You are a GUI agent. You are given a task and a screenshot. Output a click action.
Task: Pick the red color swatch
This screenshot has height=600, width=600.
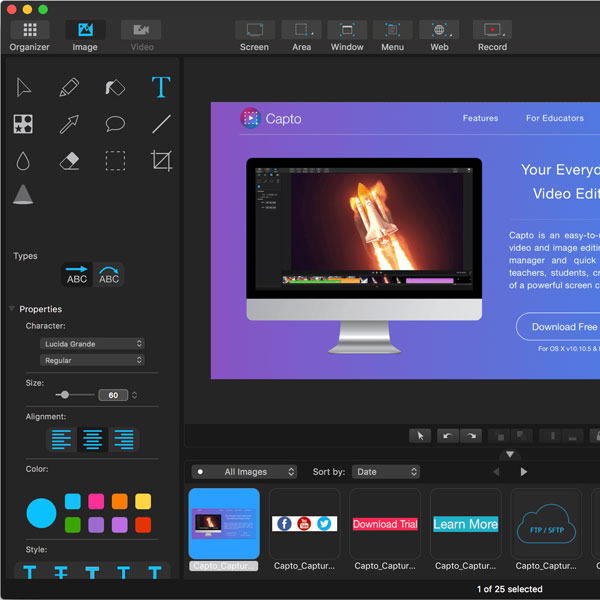point(143,525)
